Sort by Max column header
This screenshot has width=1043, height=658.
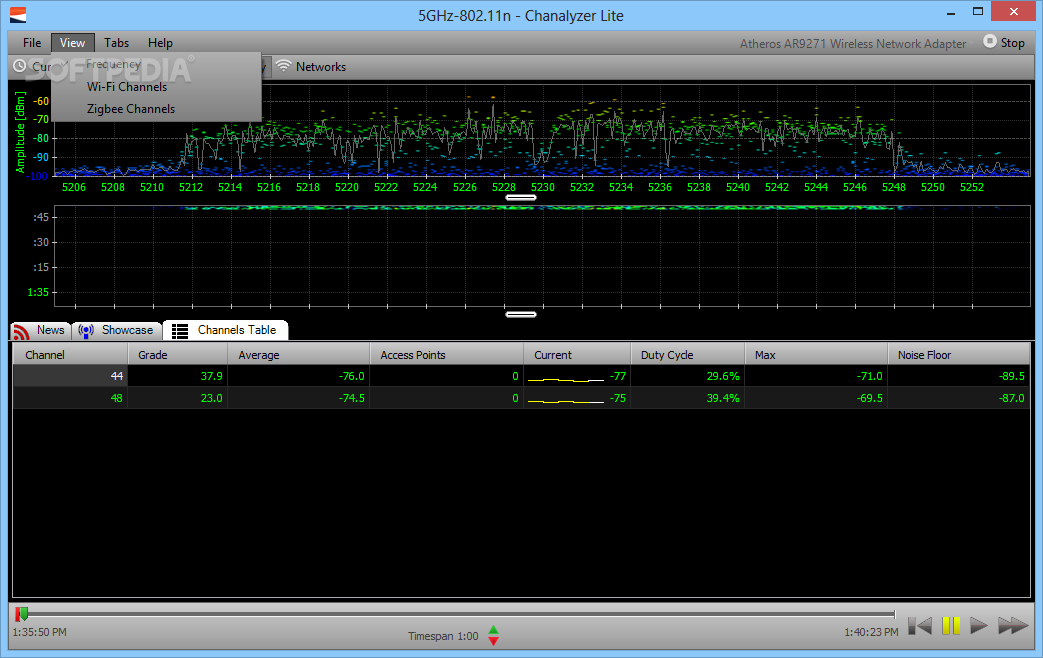coord(816,355)
